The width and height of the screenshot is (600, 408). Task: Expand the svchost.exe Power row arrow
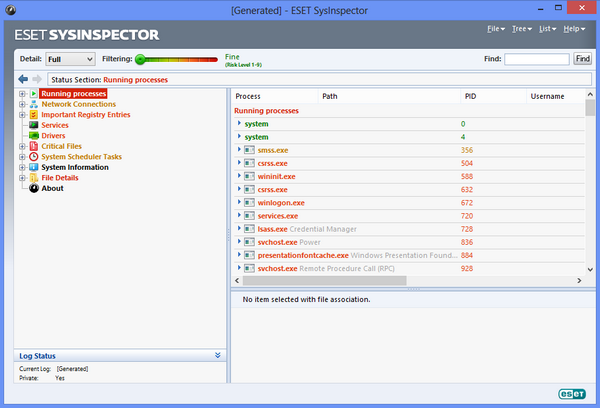tap(239, 242)
